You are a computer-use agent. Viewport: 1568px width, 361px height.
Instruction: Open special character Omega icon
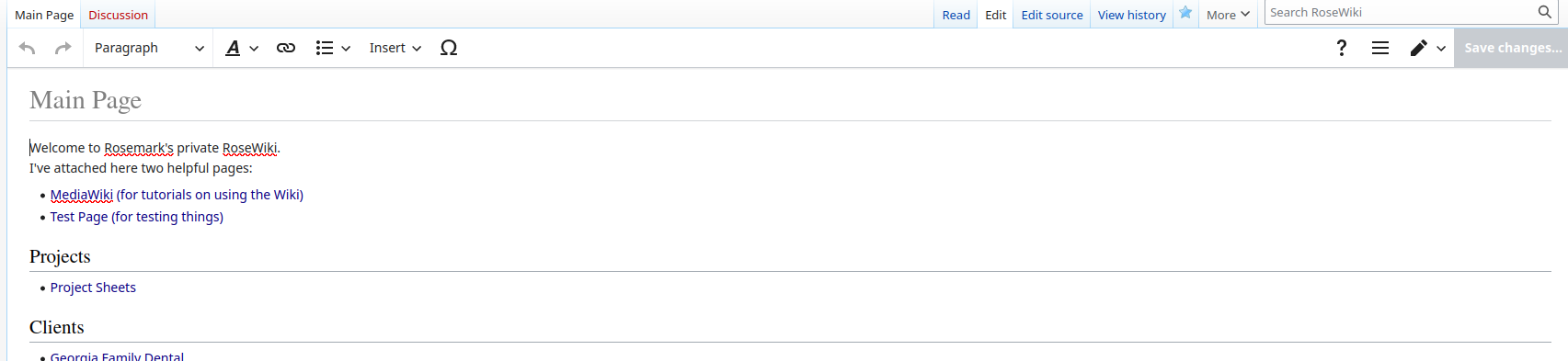(x=449, y=48)
